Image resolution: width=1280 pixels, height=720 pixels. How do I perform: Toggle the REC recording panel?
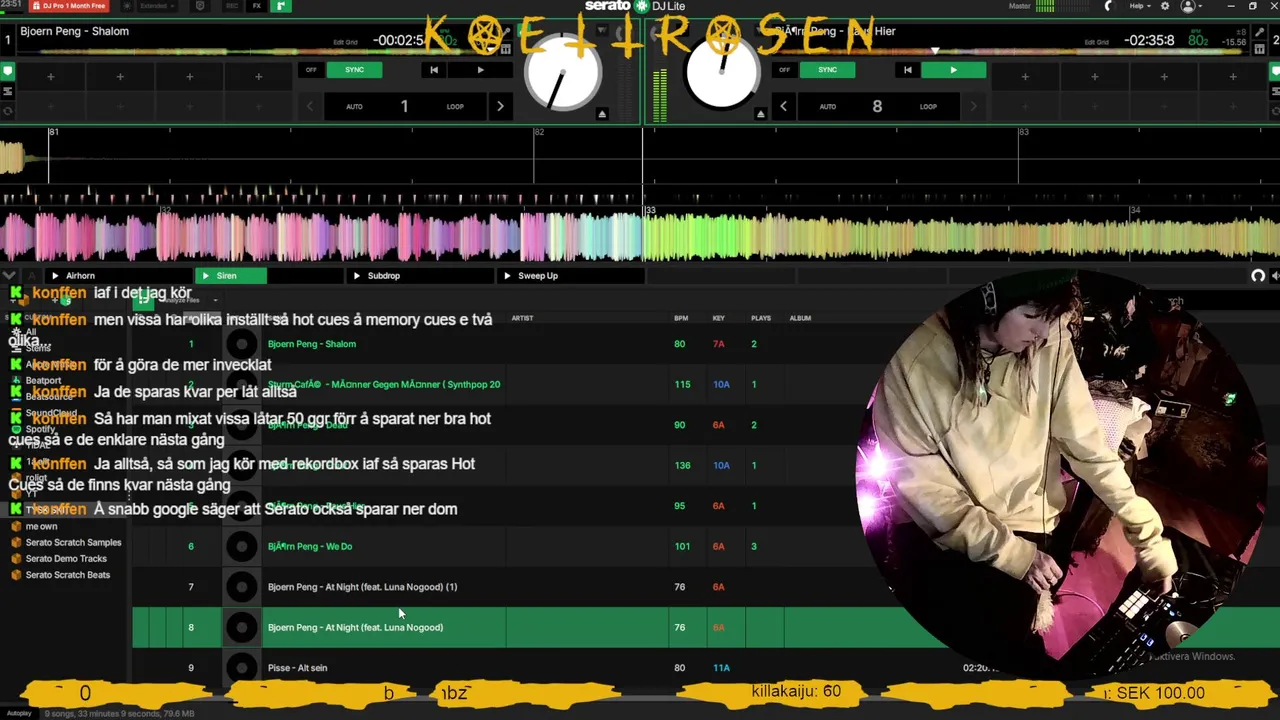(x=232, y=6)
